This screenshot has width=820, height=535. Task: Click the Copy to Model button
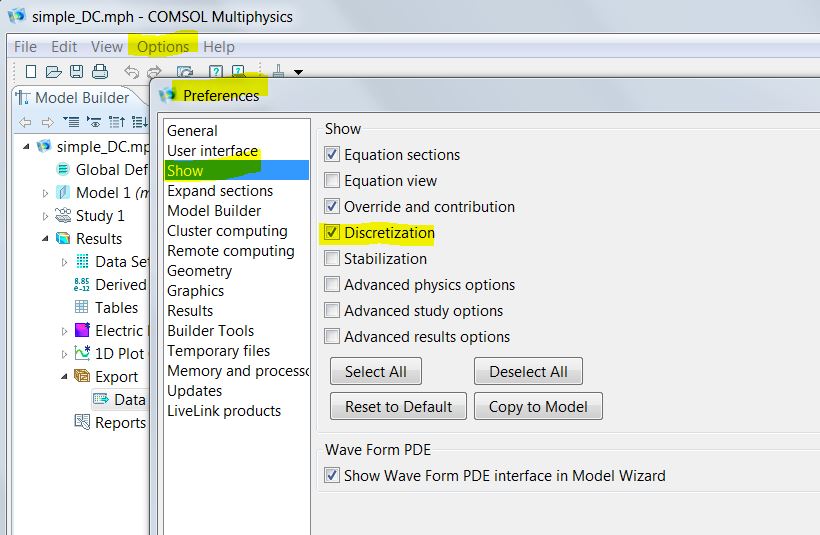point(538,406)
